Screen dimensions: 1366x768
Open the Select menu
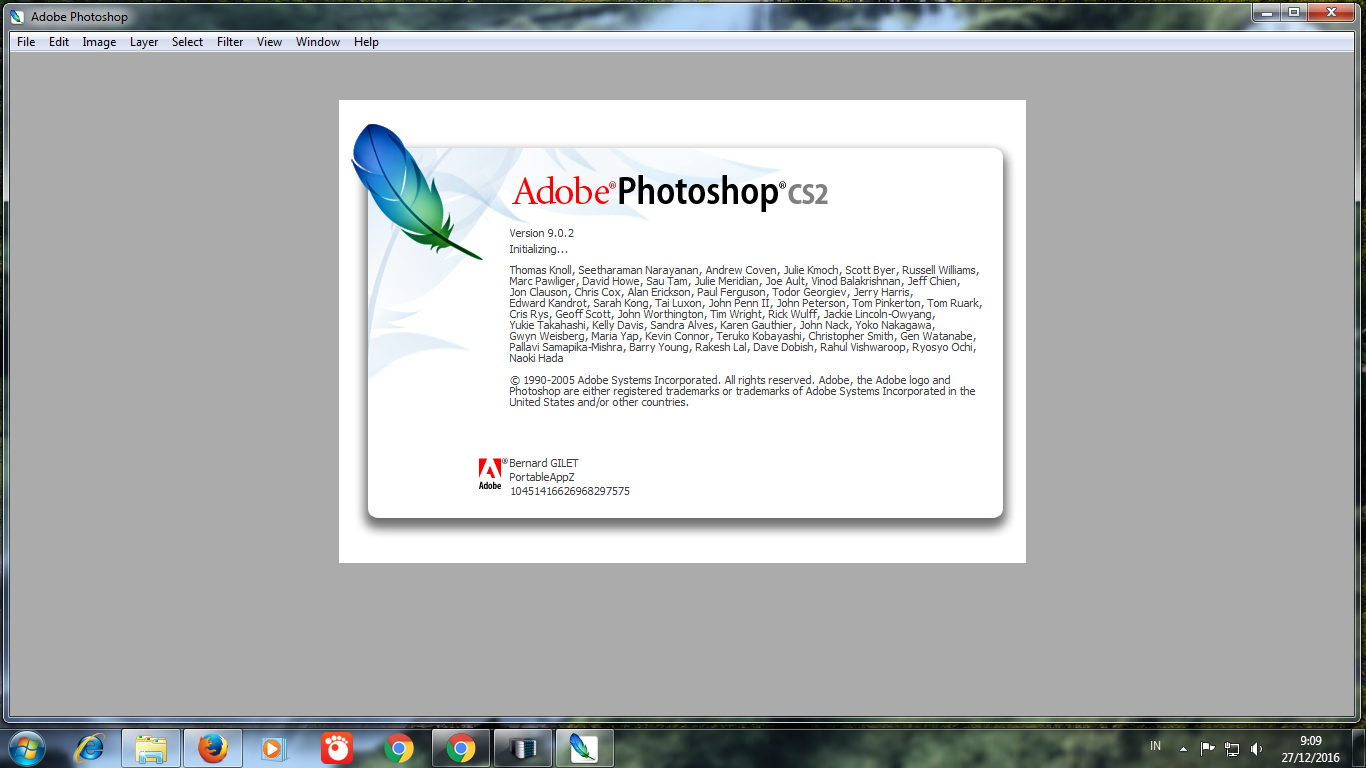pyautogui.click(x=187, y=42)
